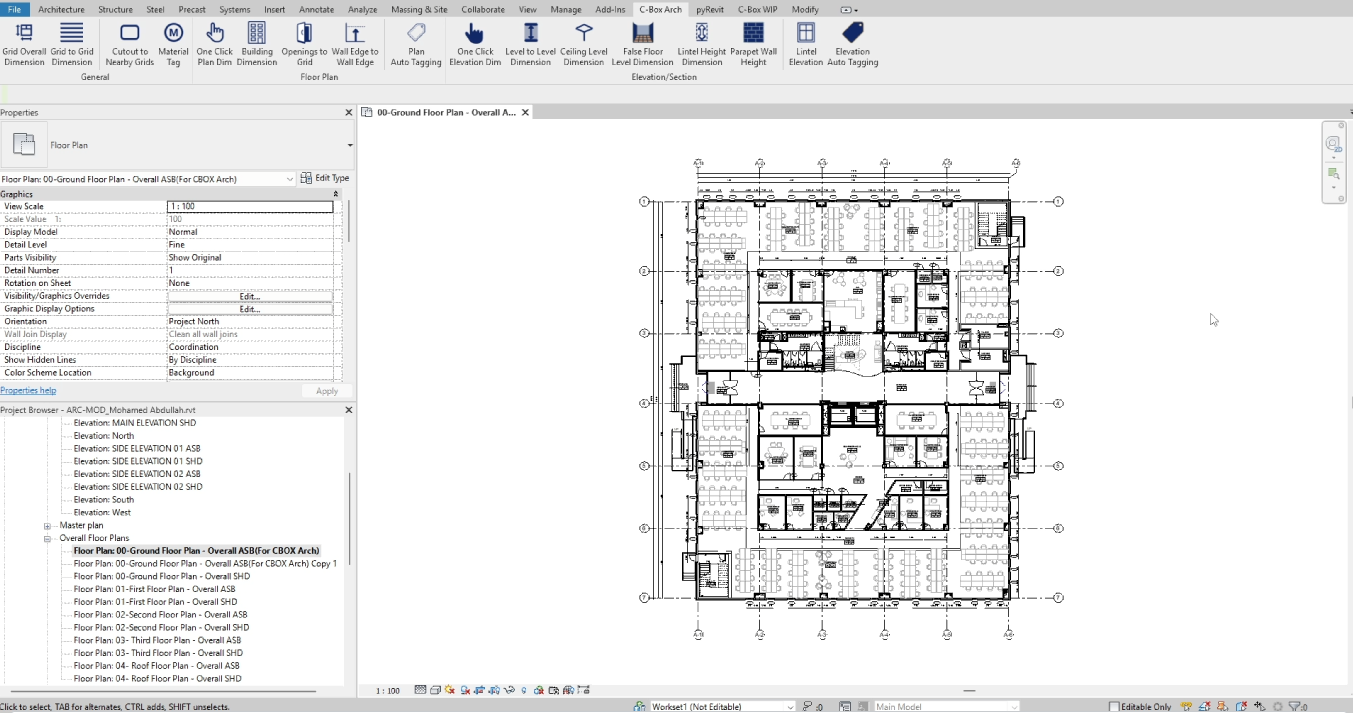Open the pyRevit ribbon tab

pos(710,9)
